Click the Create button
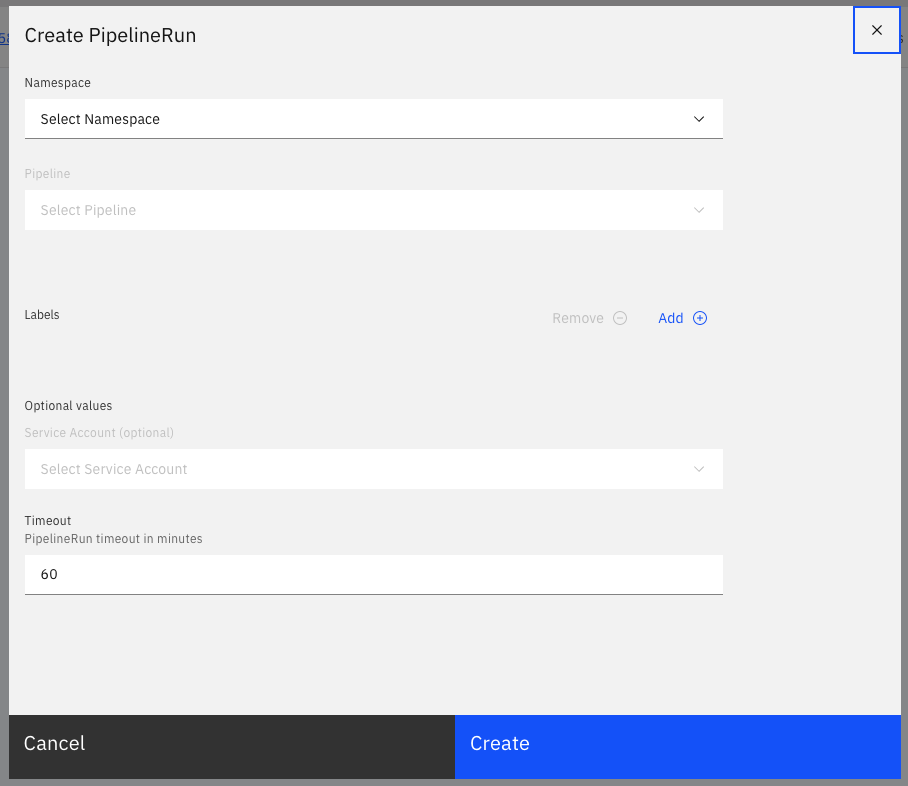This screenshot has height=786, width=908. point(678,744)
